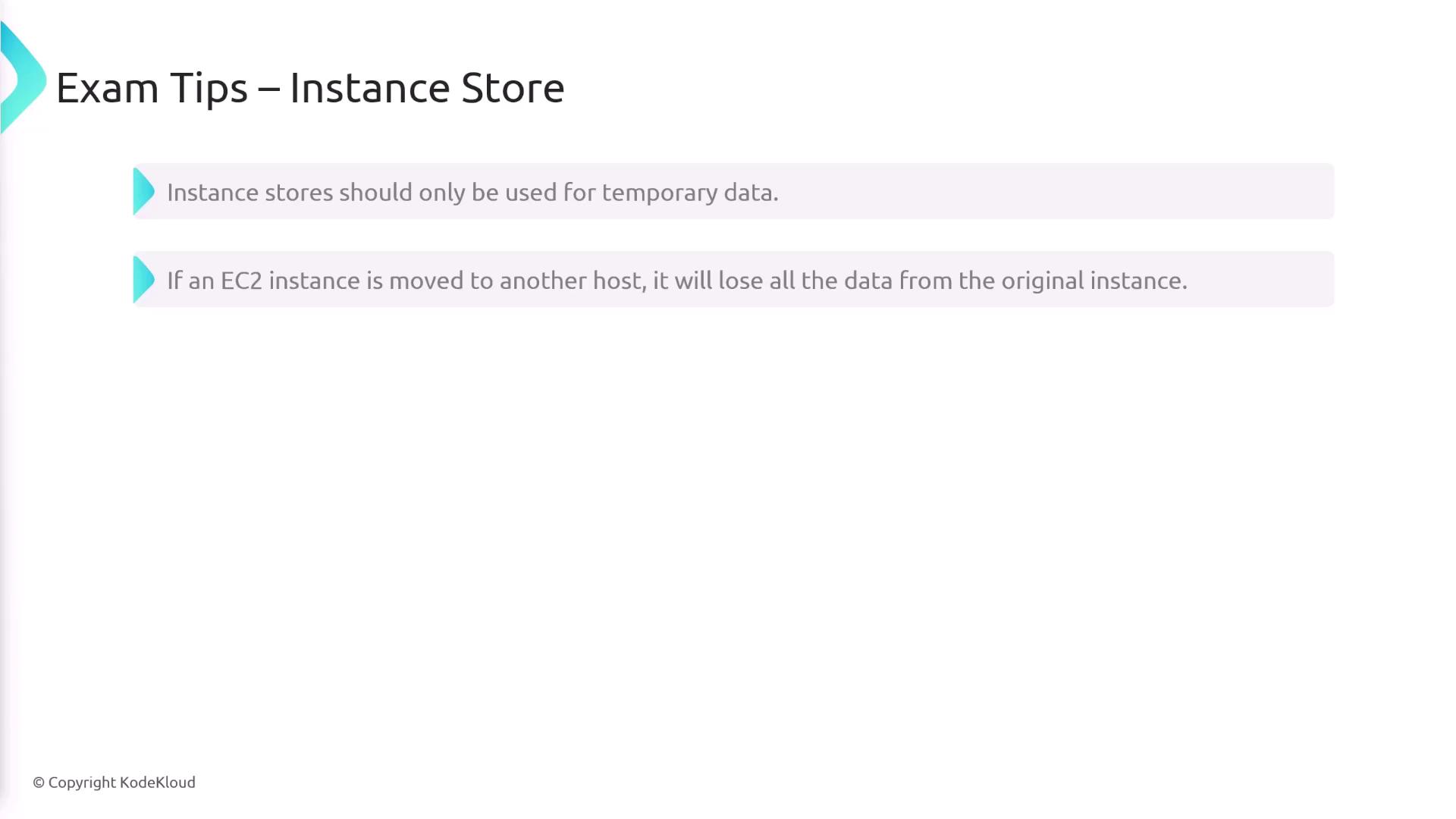Click the arrow bullet before 'Instance stores should'

(x=143, y=192)
